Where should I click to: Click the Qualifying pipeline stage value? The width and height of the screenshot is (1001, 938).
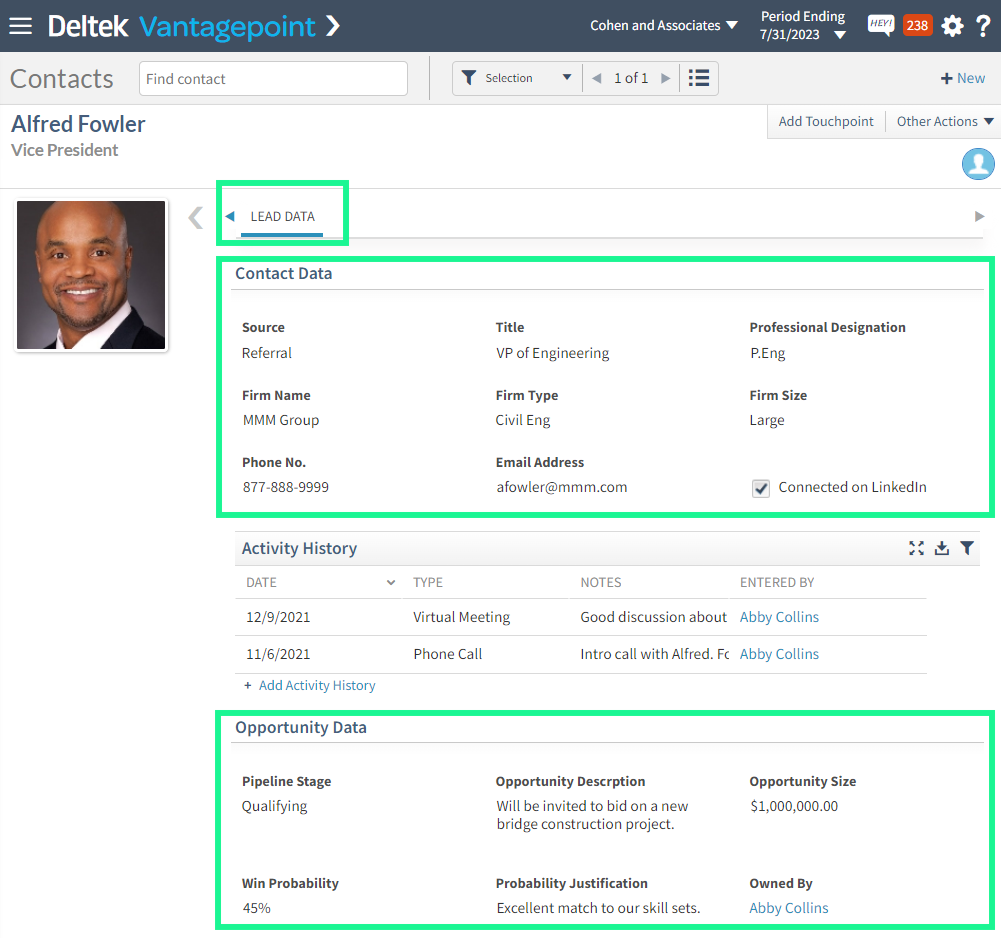274,806
